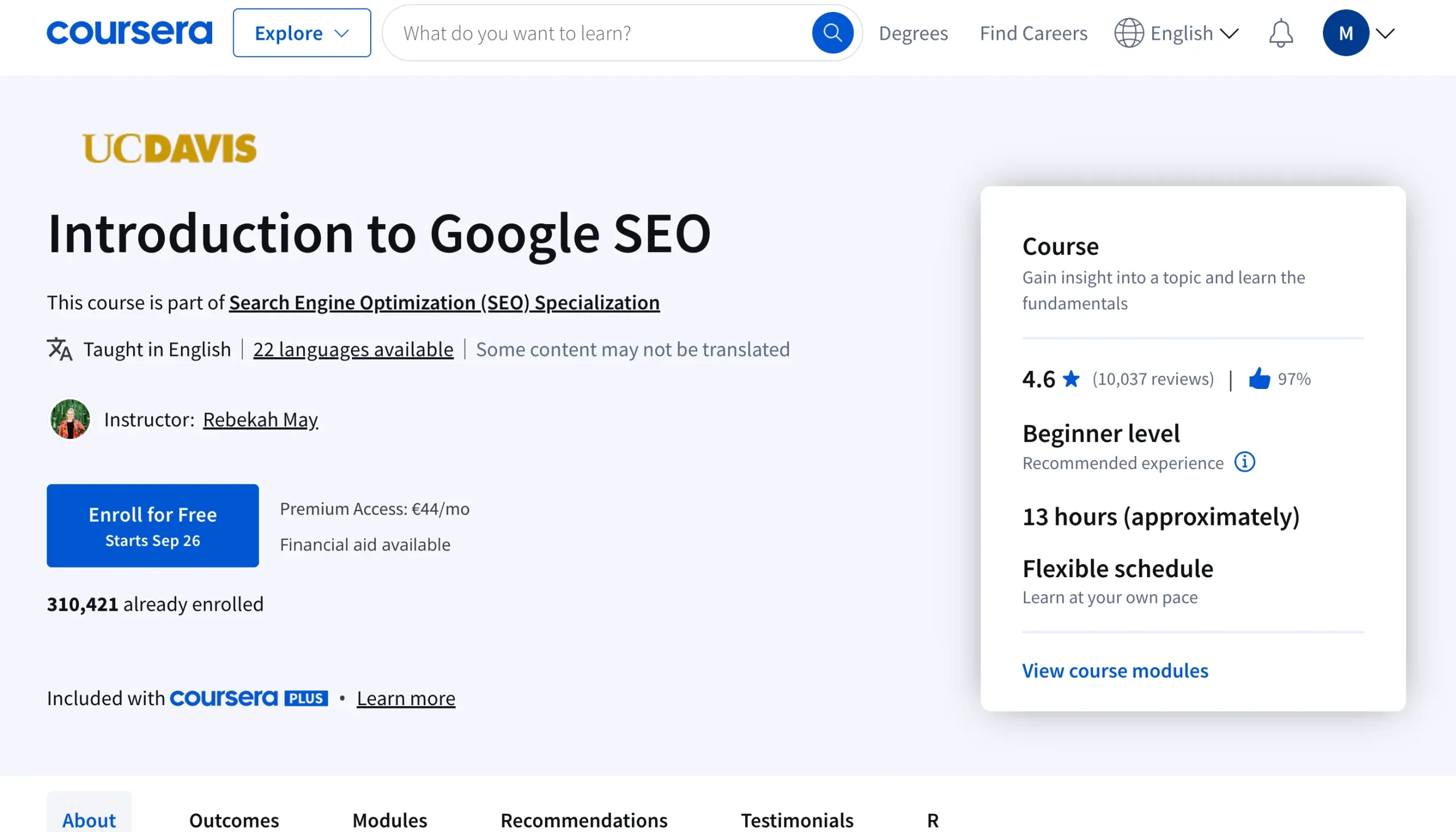Open the 22 languages available link
The image size is (1456, 832).
[353, 349]
